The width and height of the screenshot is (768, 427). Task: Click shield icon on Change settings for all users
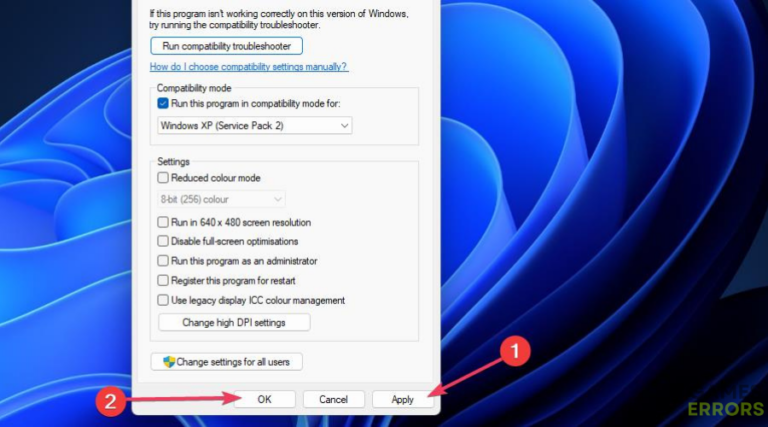(x=169, y=362)
